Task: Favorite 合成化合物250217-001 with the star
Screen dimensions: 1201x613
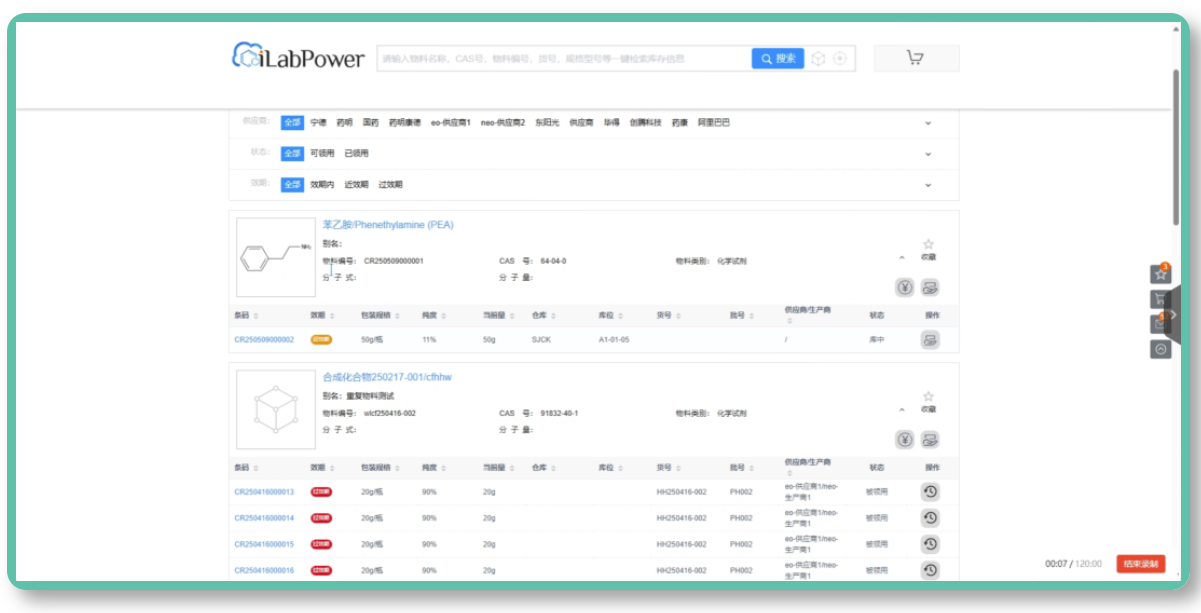Action: (x=928, y=396)
